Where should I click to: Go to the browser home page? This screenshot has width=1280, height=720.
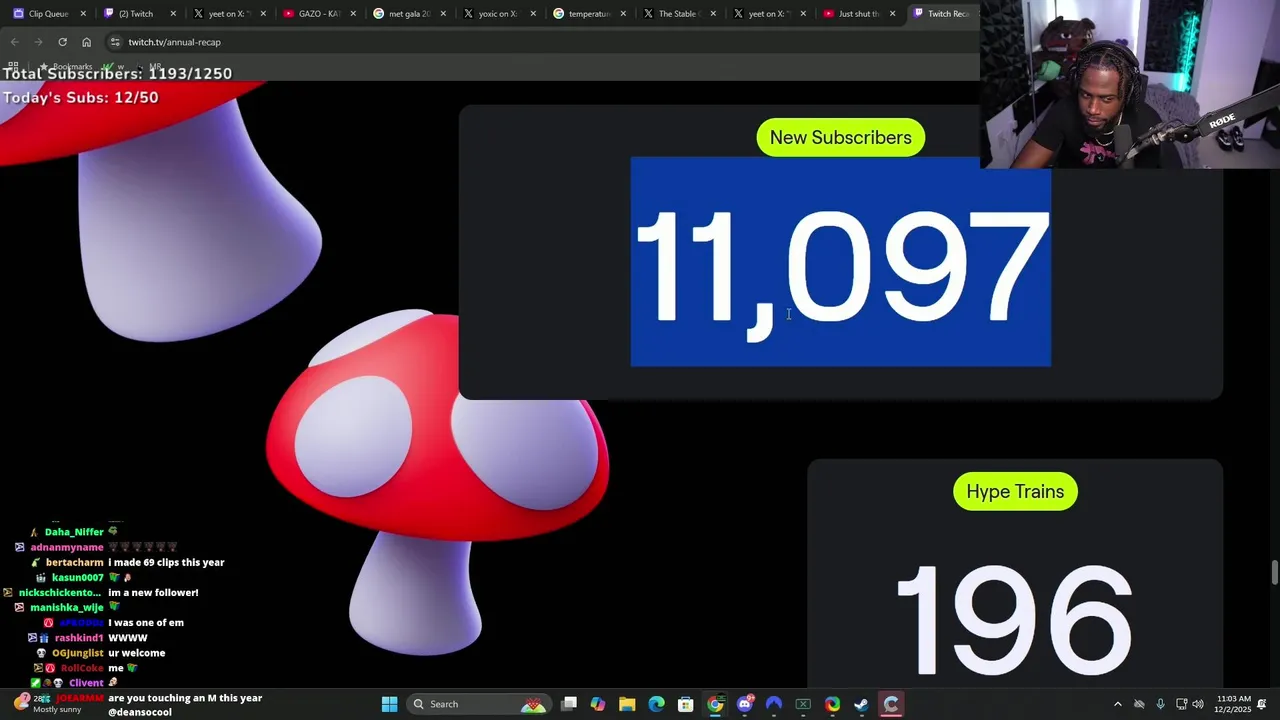point(86,42)
